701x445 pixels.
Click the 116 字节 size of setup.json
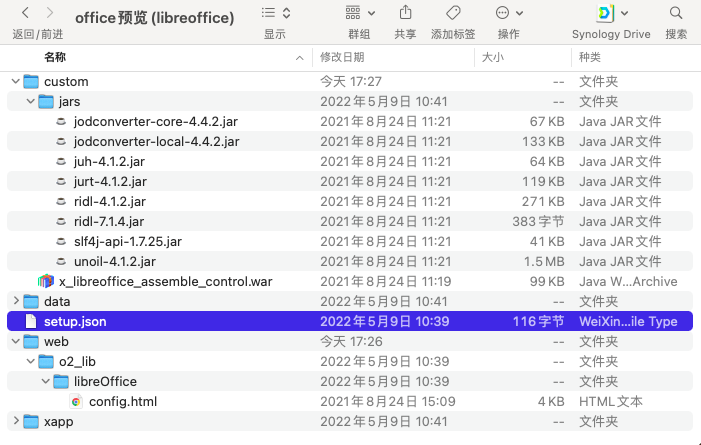click(x=538, y=322)
